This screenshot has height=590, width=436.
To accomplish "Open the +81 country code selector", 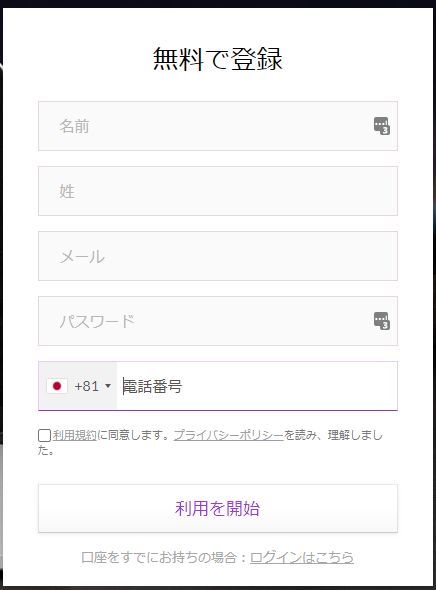I will (x=78, y=386).
